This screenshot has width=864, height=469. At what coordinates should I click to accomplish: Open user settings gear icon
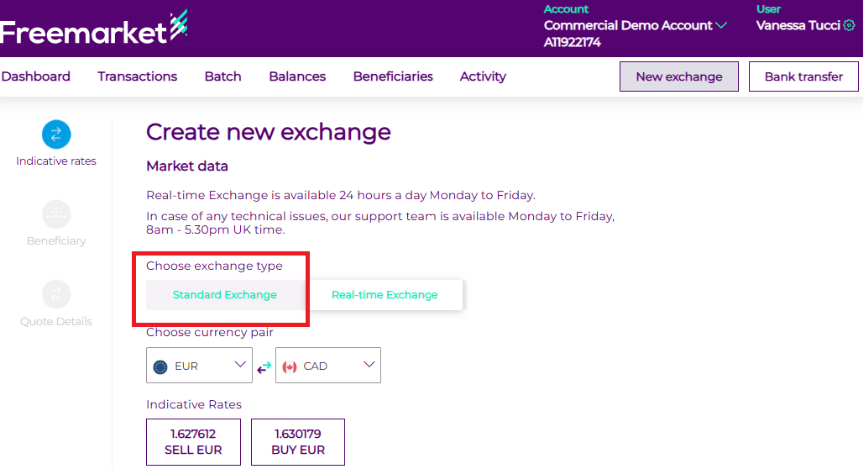click(850, 25)
